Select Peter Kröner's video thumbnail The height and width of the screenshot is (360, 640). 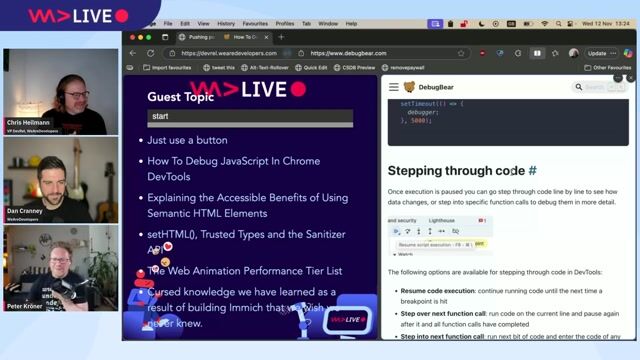coord(61,268)
